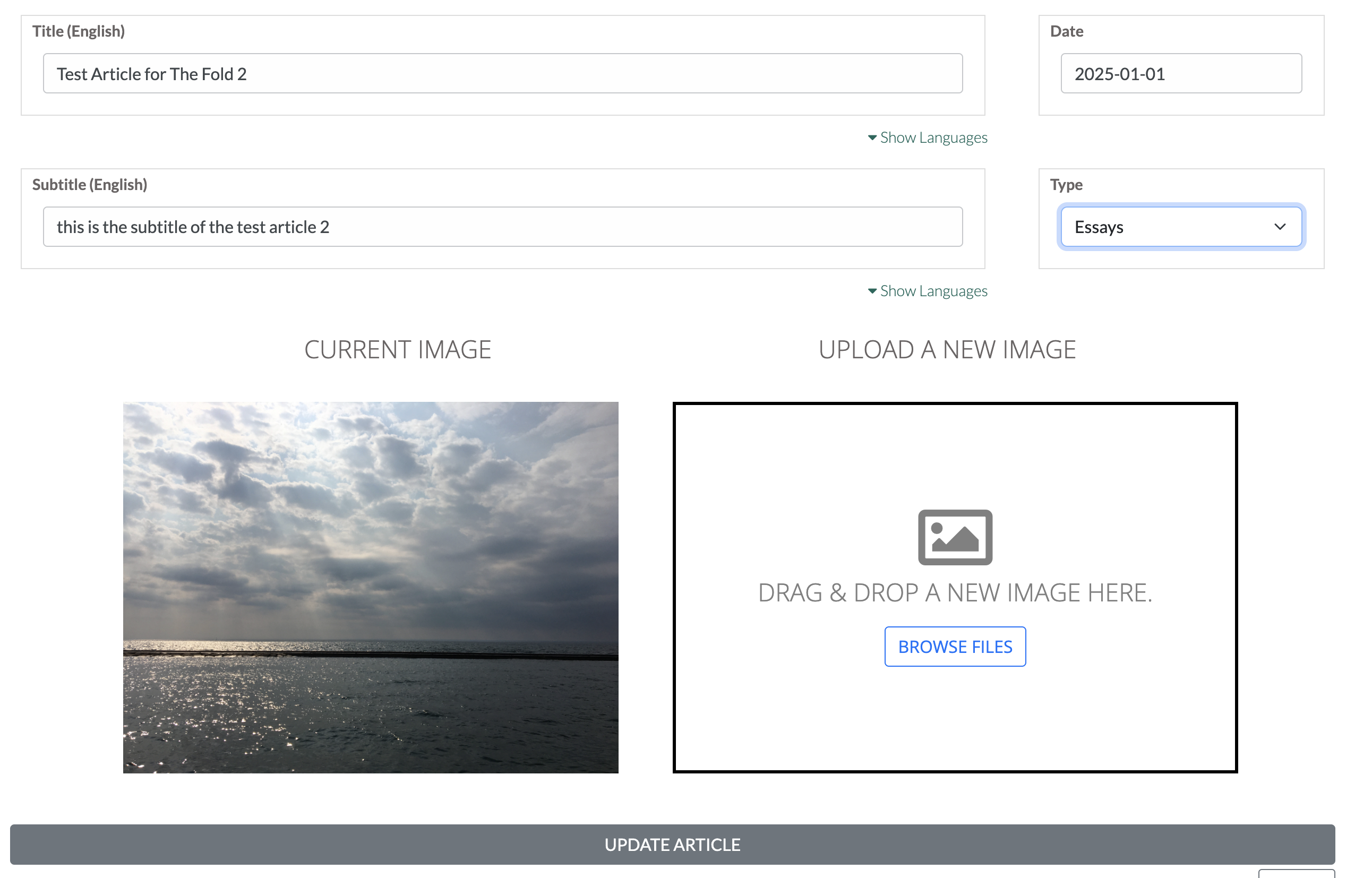
Task: Click the Date field showing 2025-01-01
Action: [x=1180, y=73]
